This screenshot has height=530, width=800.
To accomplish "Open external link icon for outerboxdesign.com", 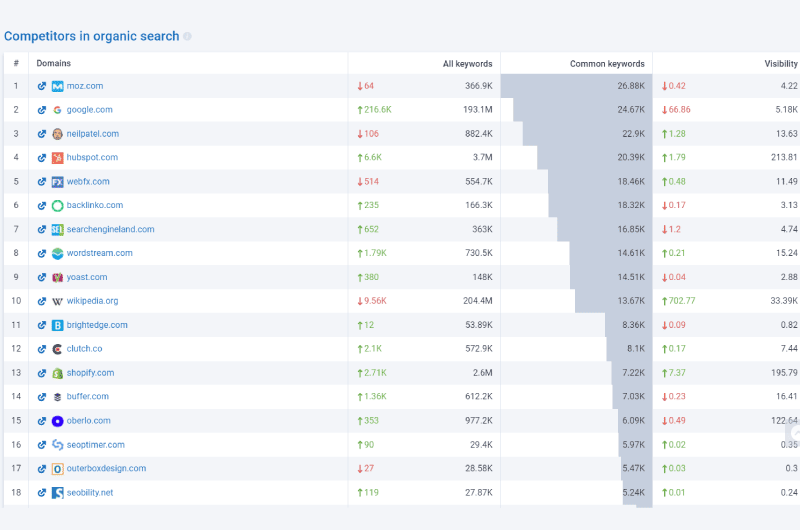I will [x=42, y=469].
